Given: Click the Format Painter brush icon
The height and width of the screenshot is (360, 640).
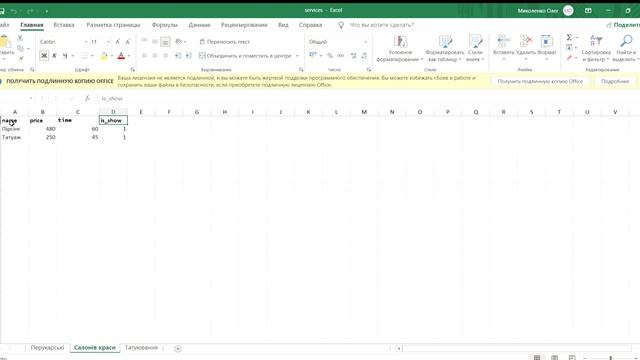Looking at the screenshot, I should 21,59.
